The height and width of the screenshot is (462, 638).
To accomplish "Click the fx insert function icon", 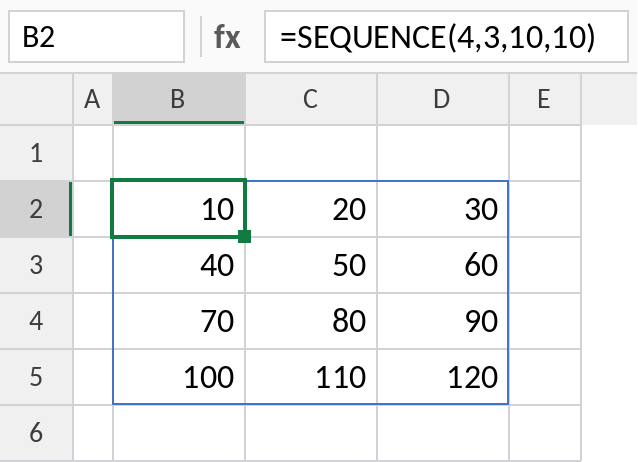I will tap(227, 37).
